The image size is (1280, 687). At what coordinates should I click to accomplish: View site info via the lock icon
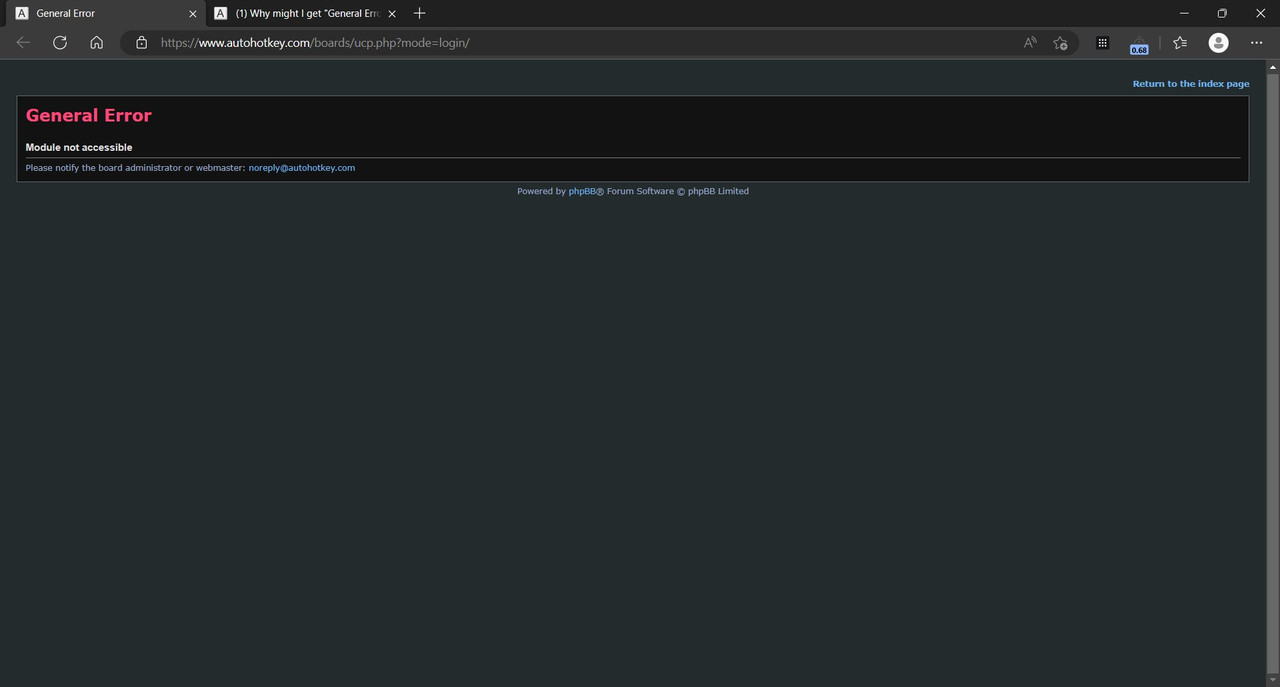[x=141, y=43]
